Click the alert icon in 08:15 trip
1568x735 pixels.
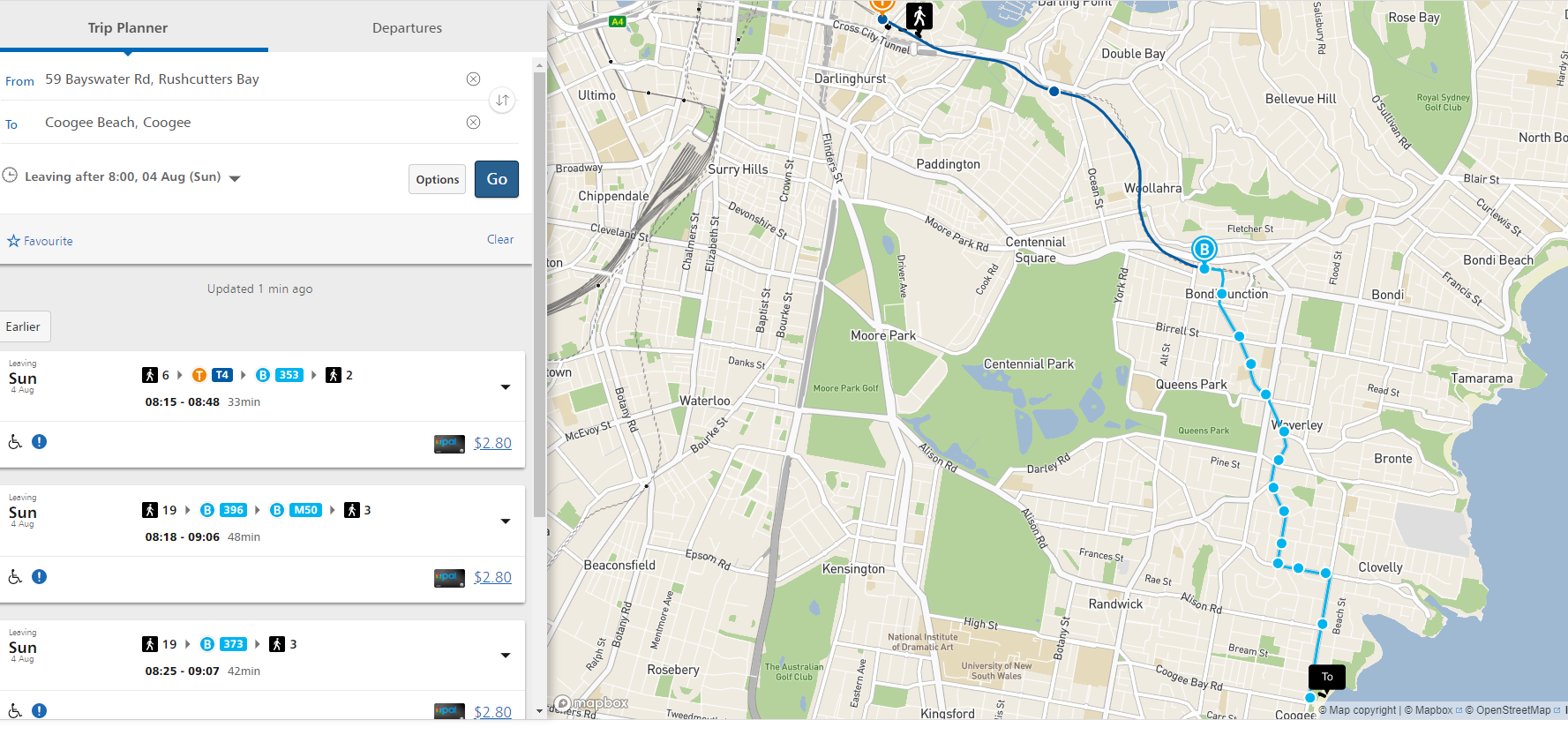click(39, 441)
